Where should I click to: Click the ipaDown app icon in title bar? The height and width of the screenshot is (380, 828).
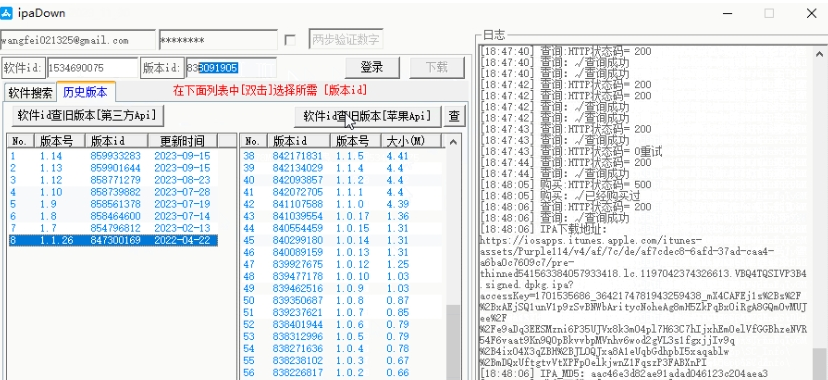click(6, 13)
